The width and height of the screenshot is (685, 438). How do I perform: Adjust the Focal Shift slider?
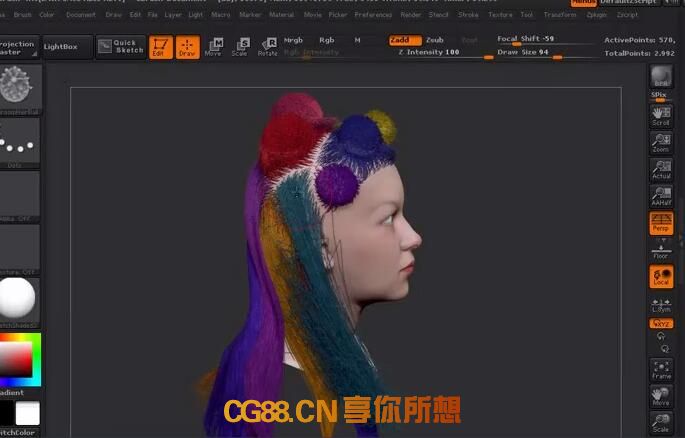click(x=545, y=39)
